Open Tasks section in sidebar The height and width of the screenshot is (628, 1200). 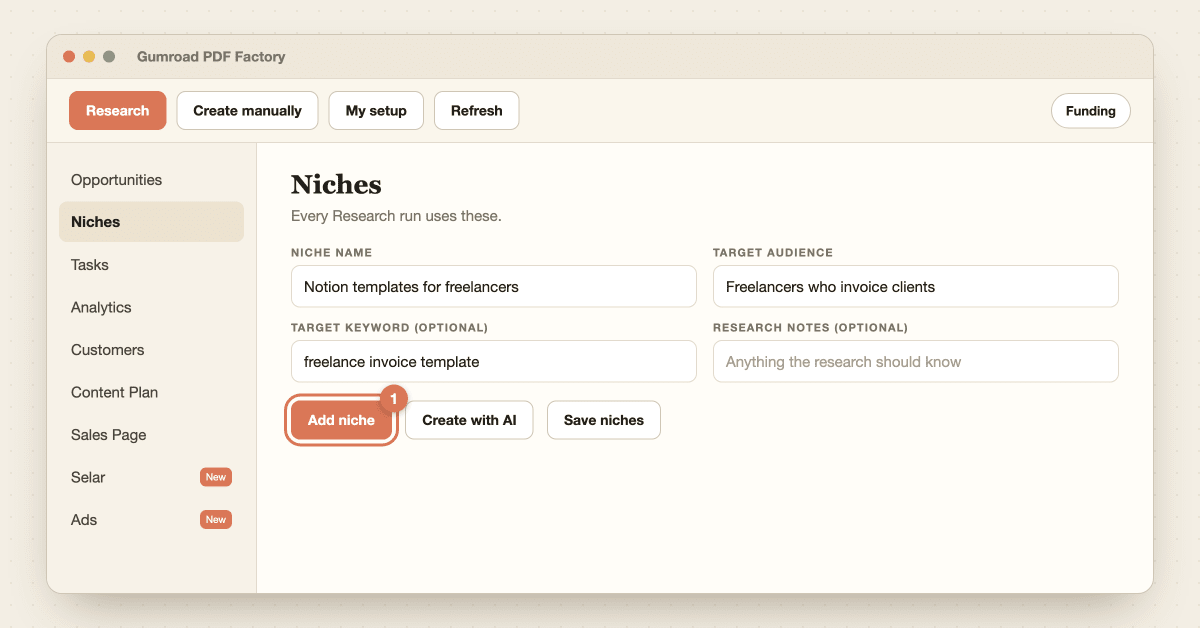point(151,265)
